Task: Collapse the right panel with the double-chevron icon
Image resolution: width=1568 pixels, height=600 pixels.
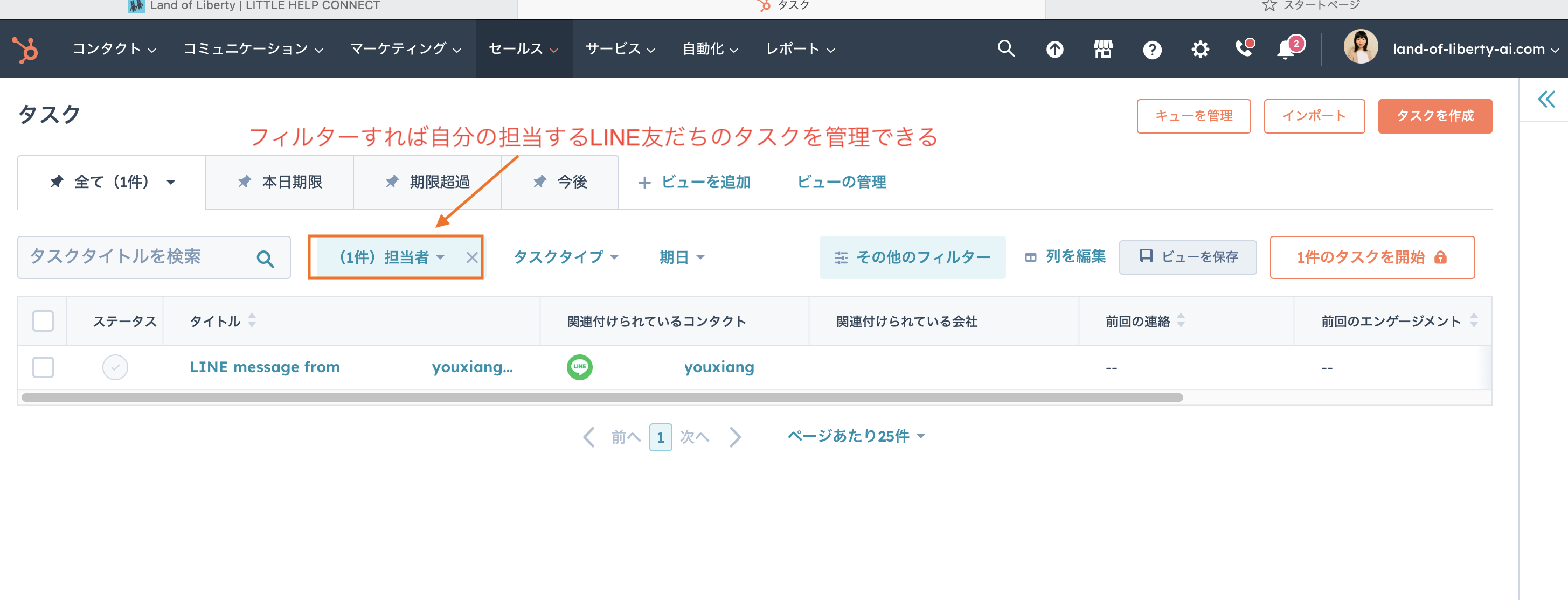Action: tap(1546, 100)
